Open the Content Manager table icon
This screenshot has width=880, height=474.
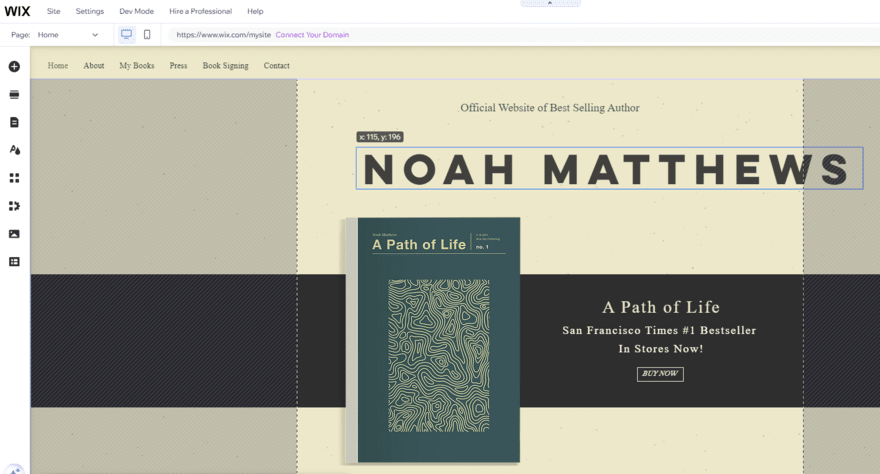point(14,262)
